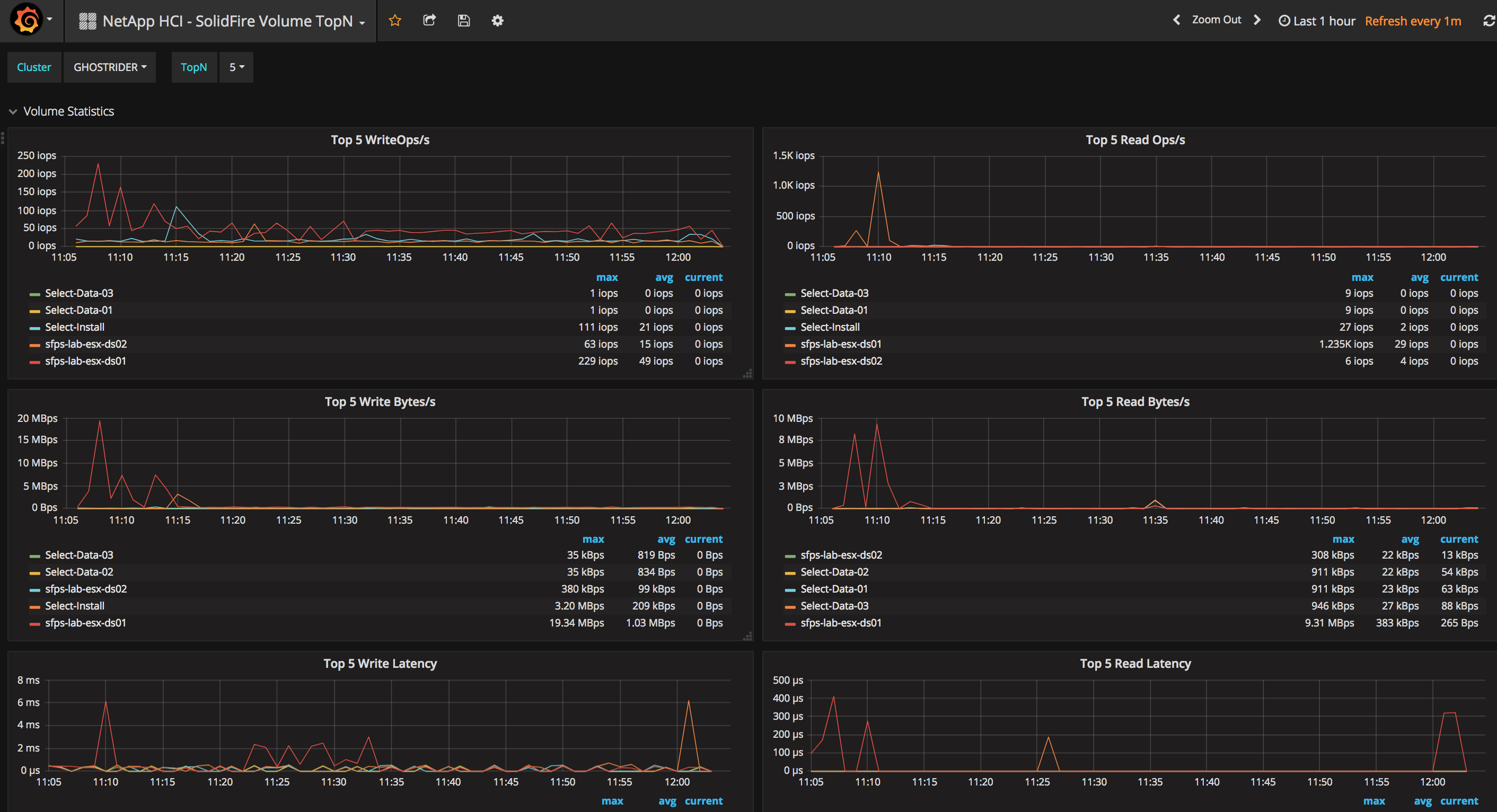Shift time range forward with right arrow
Image resolution: width=1497 pixels, height=812 pixels.
1257,20
